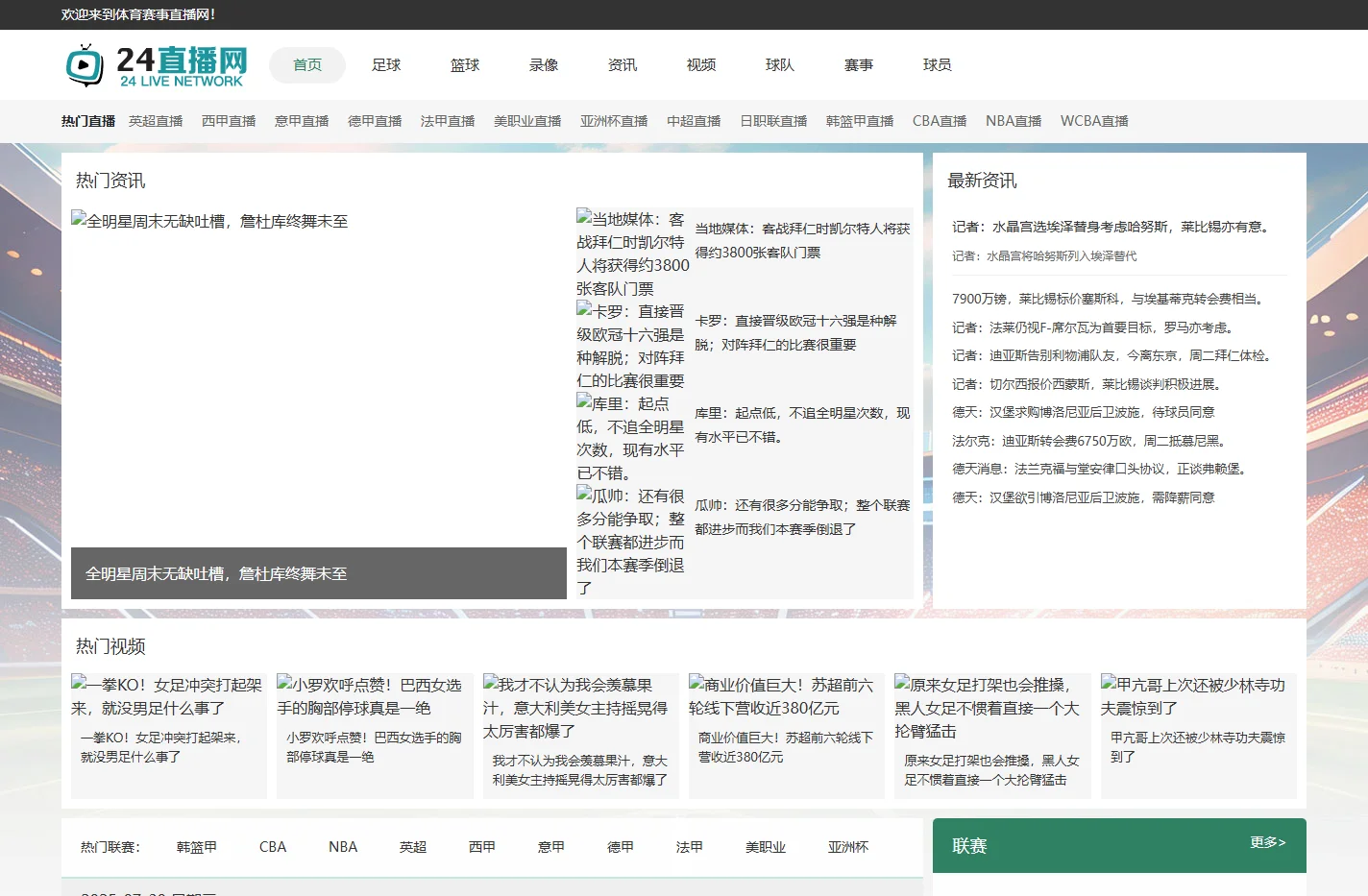This screenshot has height=896, width=1368.
Task: Open the 首页 nav tab
Action: click(x=307, y=65)
